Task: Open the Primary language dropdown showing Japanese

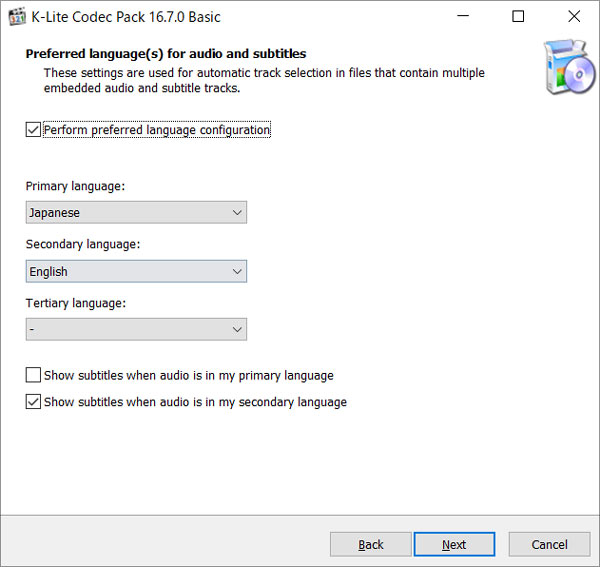Action: tap(136, 213)
